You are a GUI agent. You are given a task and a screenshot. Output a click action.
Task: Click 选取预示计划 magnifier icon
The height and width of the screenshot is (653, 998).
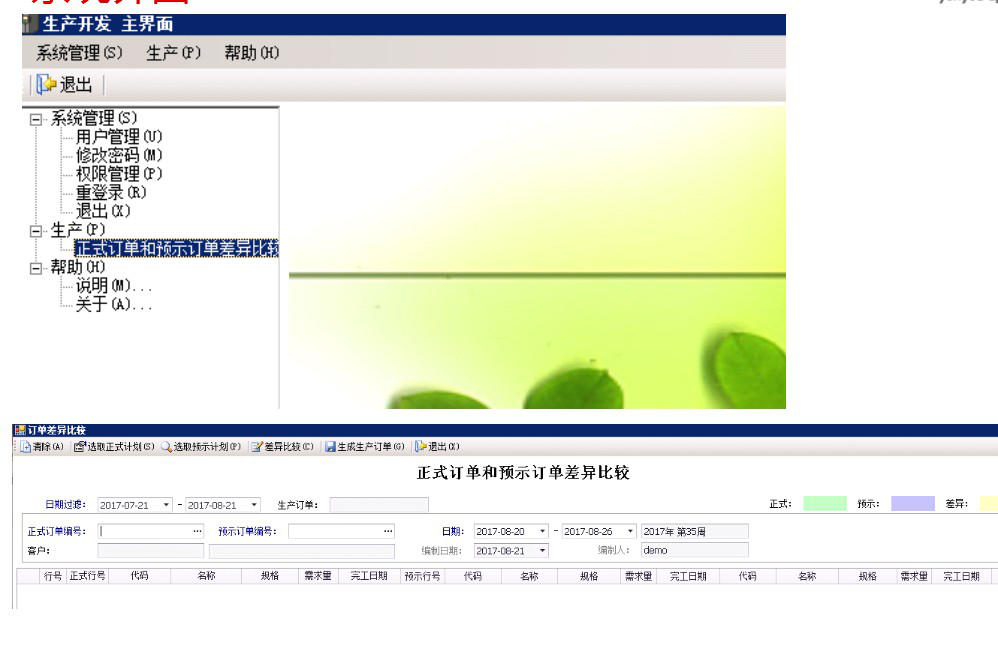coord(166,447)
